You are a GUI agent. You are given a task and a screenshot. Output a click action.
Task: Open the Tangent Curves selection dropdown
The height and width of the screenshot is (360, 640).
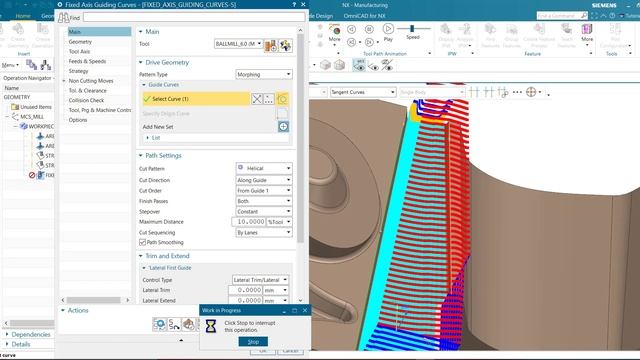coord(363,92)
